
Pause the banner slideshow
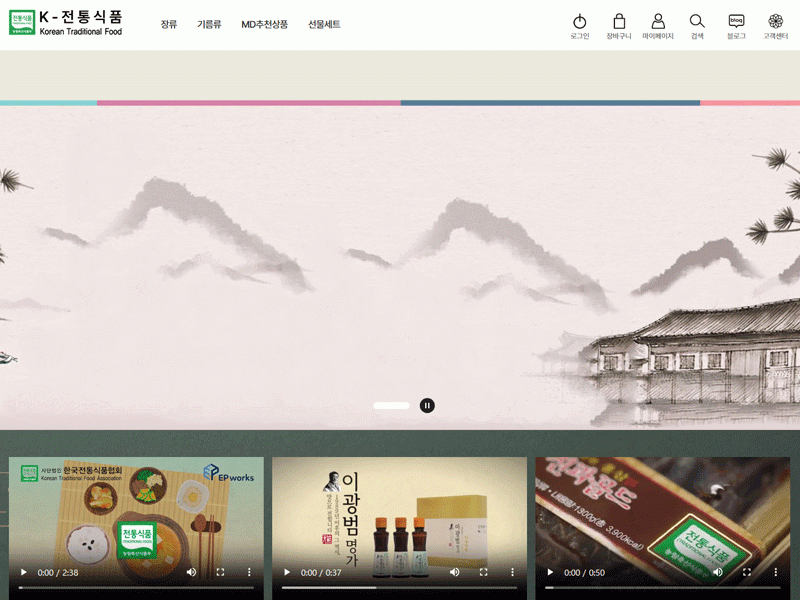pyautogui.click(x=427, y=405)
